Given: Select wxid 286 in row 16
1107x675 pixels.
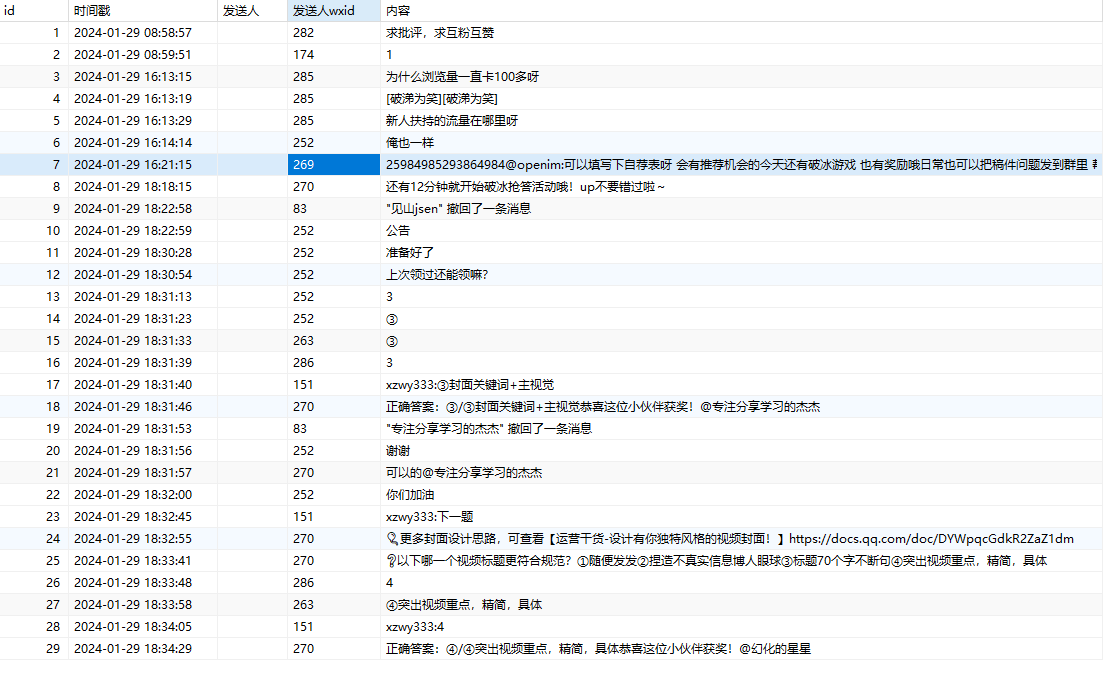Looking at the screenshot, I should (x=333, y=362).
